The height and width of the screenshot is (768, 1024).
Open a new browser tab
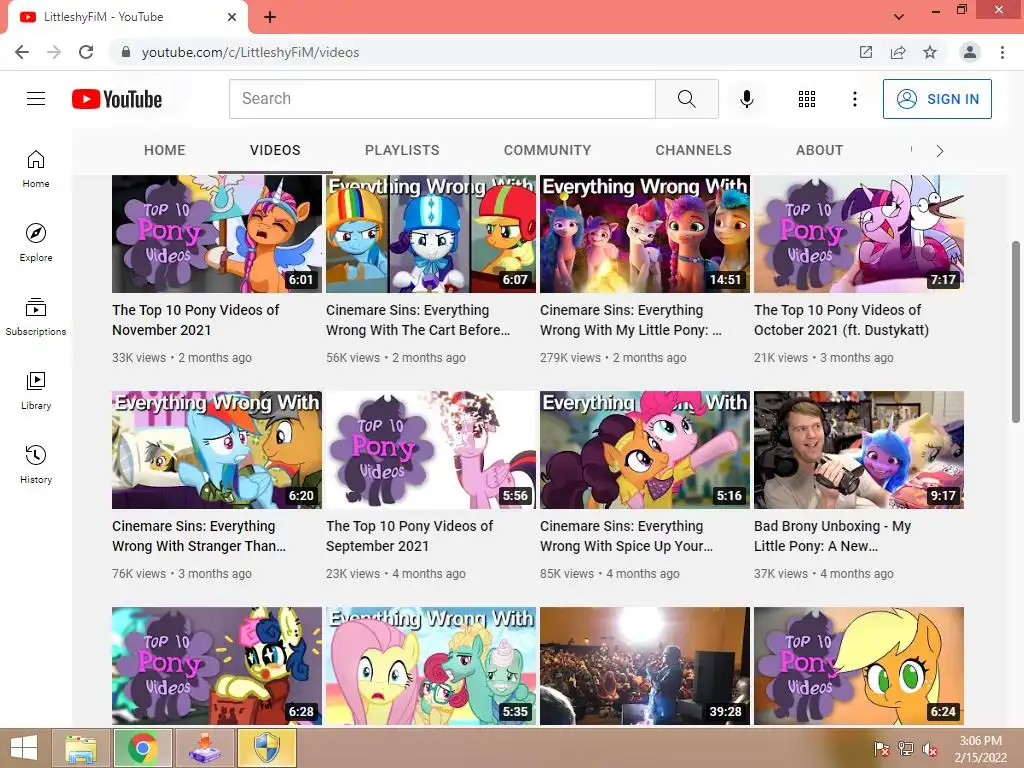click(x=270, y=17)
